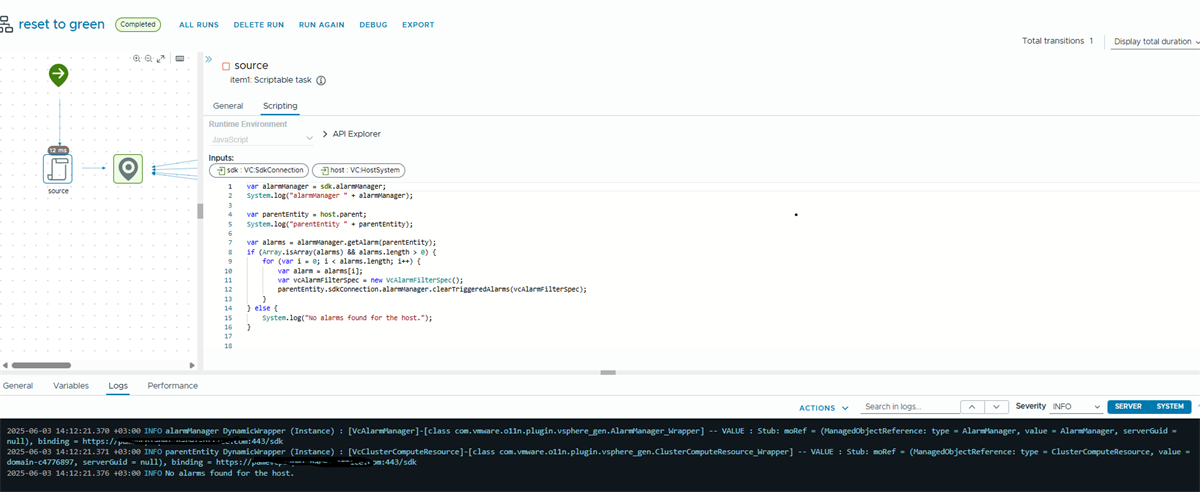Click RUN AGAIN
Screen dimensions: 1200x492
(322, 24)
